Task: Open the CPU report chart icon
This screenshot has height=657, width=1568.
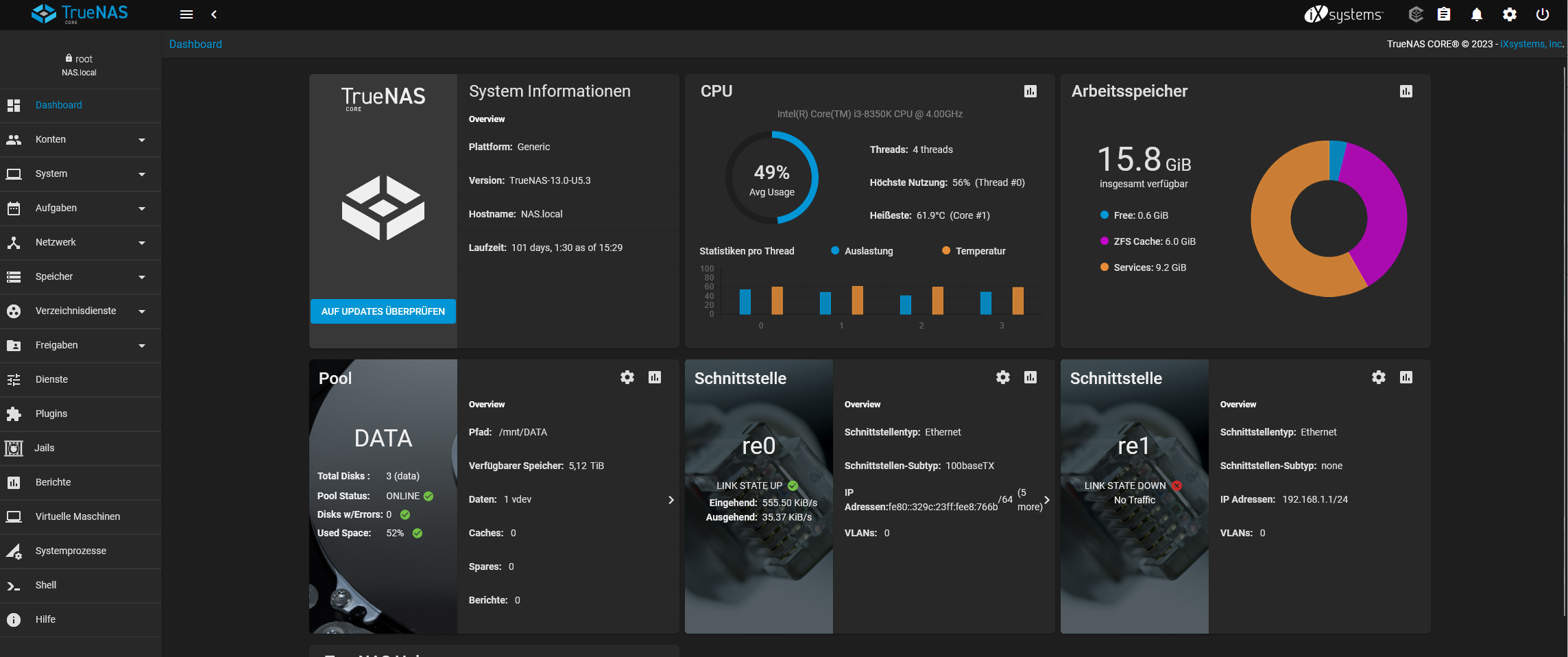Action: pyautogui.click(x=1030, y=91)
